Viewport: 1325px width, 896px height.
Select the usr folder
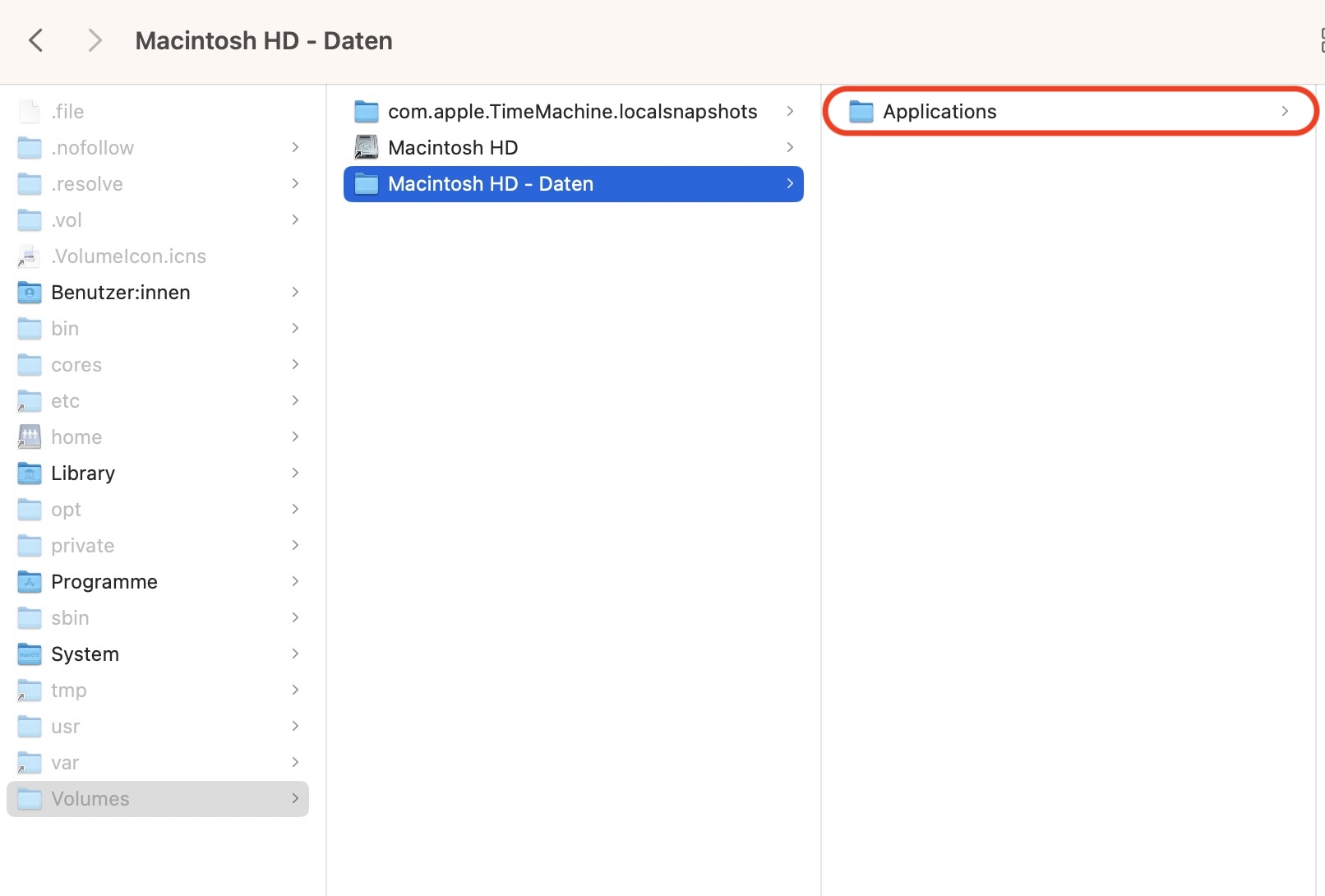point(66,727)
